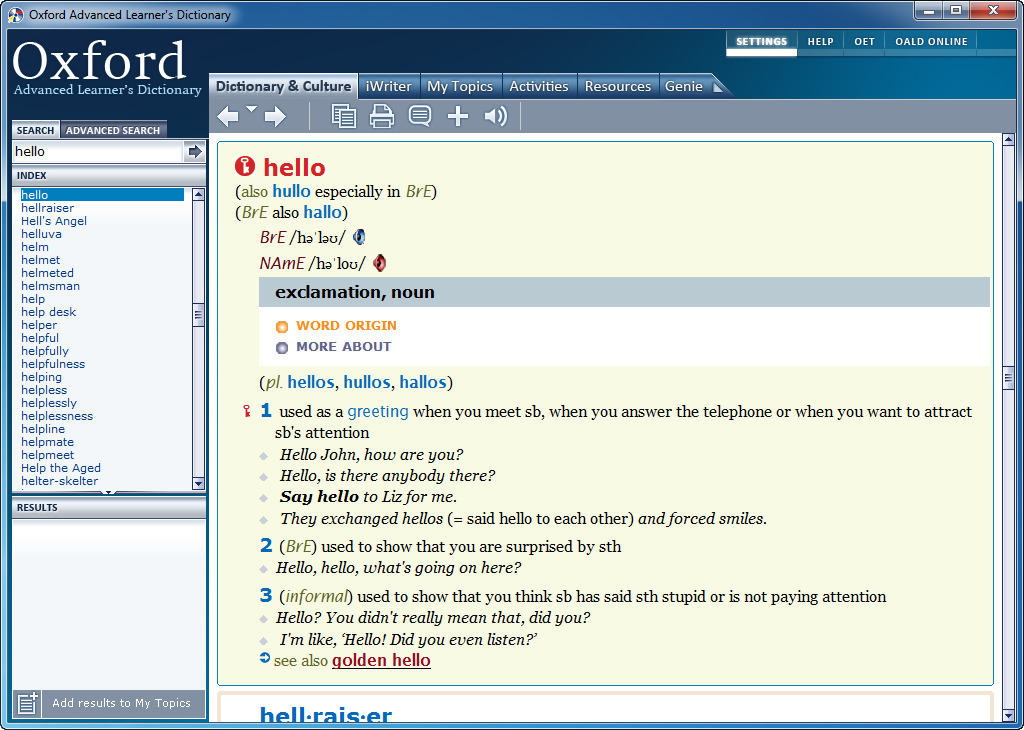This screenshot has width=1024, height=730.
Task: Switch to the iWriter tab
Action: (x=388, y=86)
